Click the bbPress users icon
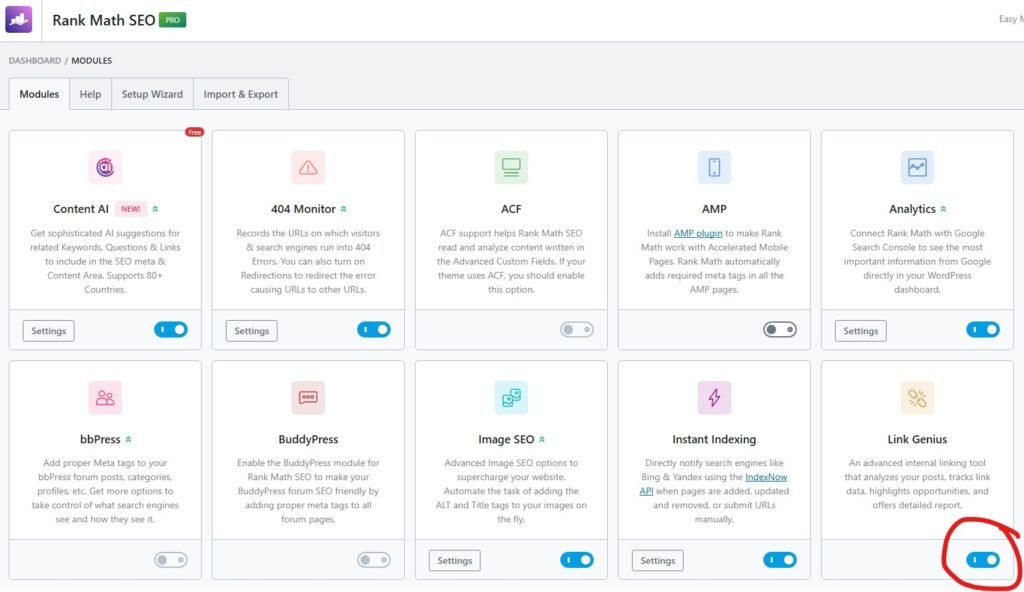The height and width of the screenshot is (592, 1024). 105,397
